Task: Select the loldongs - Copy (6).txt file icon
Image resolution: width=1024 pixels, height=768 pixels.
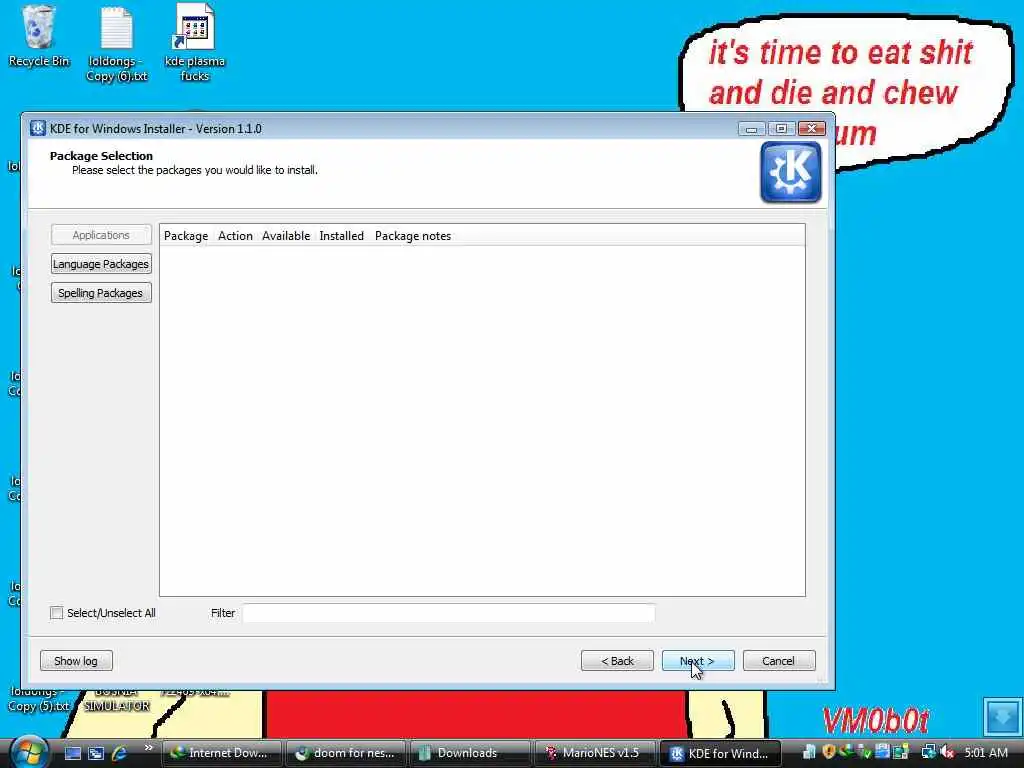Action: (x=116, y=42)
